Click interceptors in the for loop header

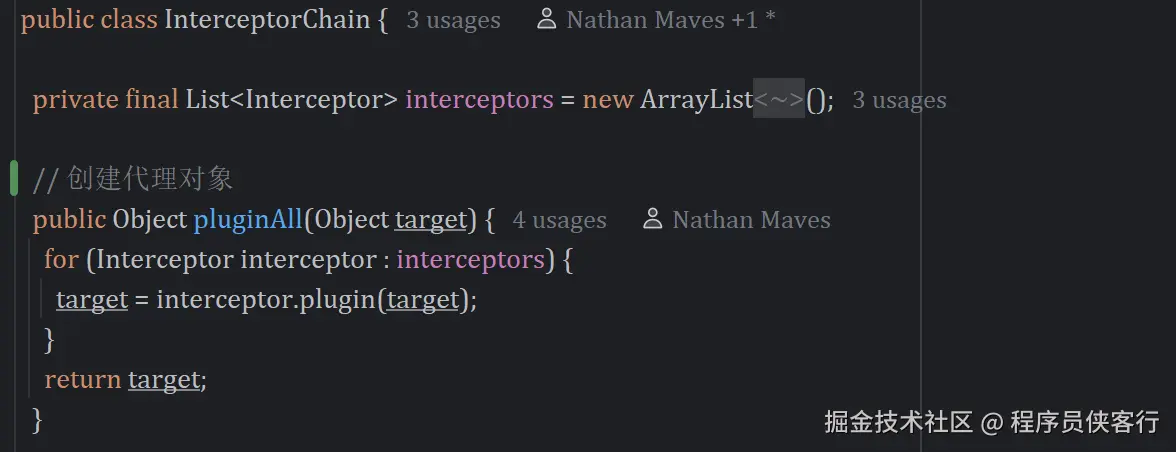tap(470, 260)
